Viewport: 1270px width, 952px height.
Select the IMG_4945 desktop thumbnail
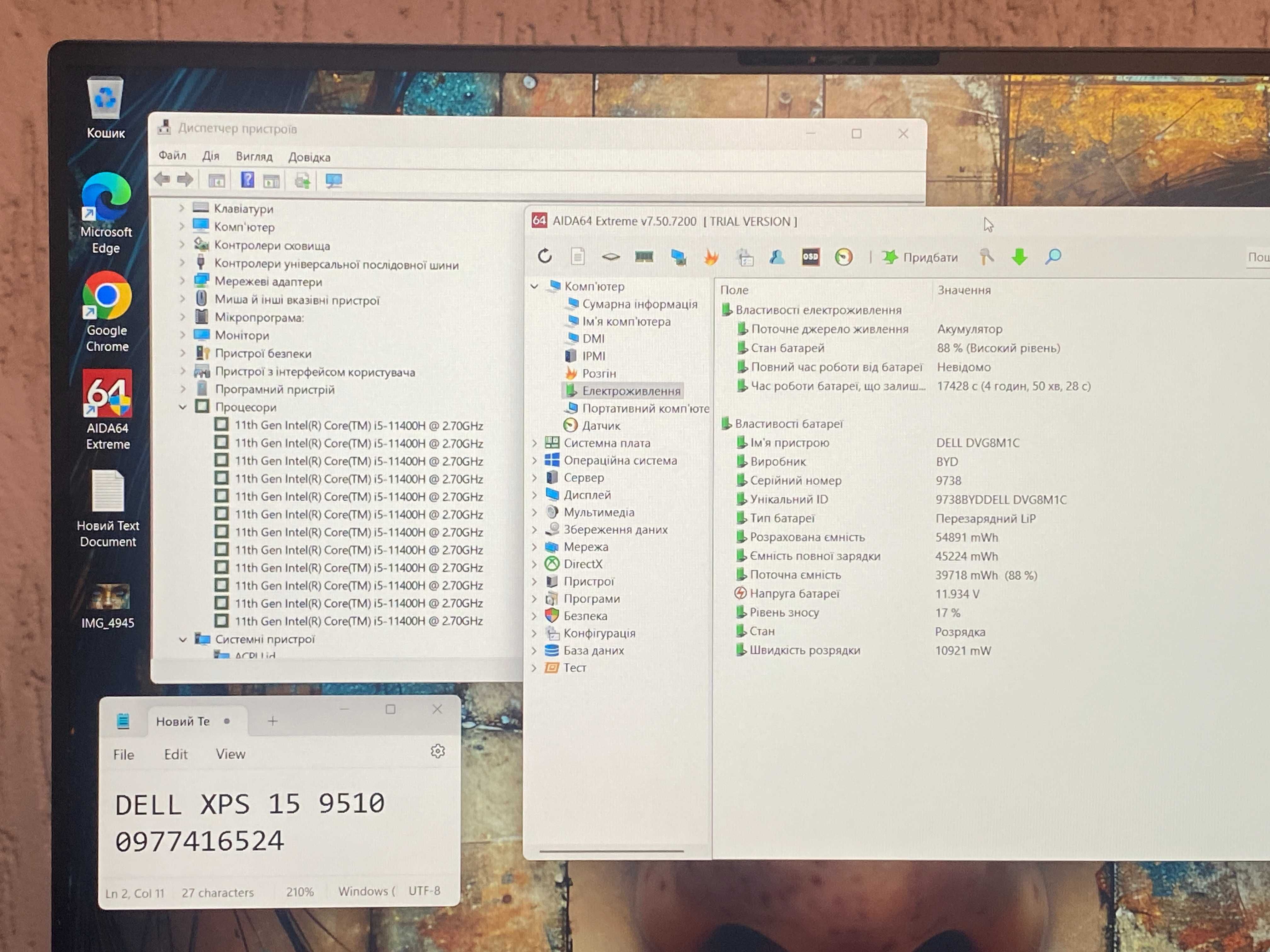(x=108, y=606)
